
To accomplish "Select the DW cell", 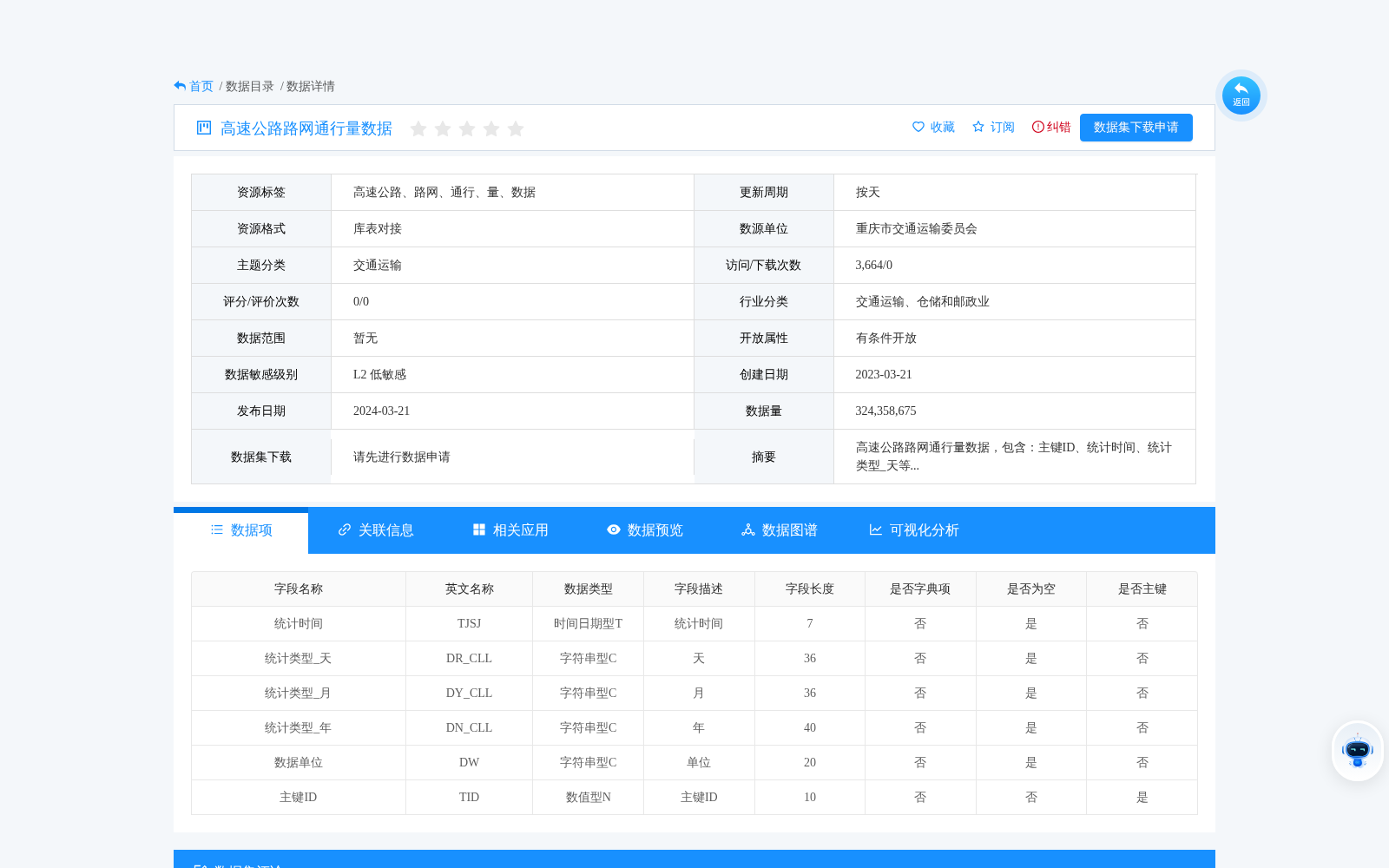I will click(x=470, y=763).
